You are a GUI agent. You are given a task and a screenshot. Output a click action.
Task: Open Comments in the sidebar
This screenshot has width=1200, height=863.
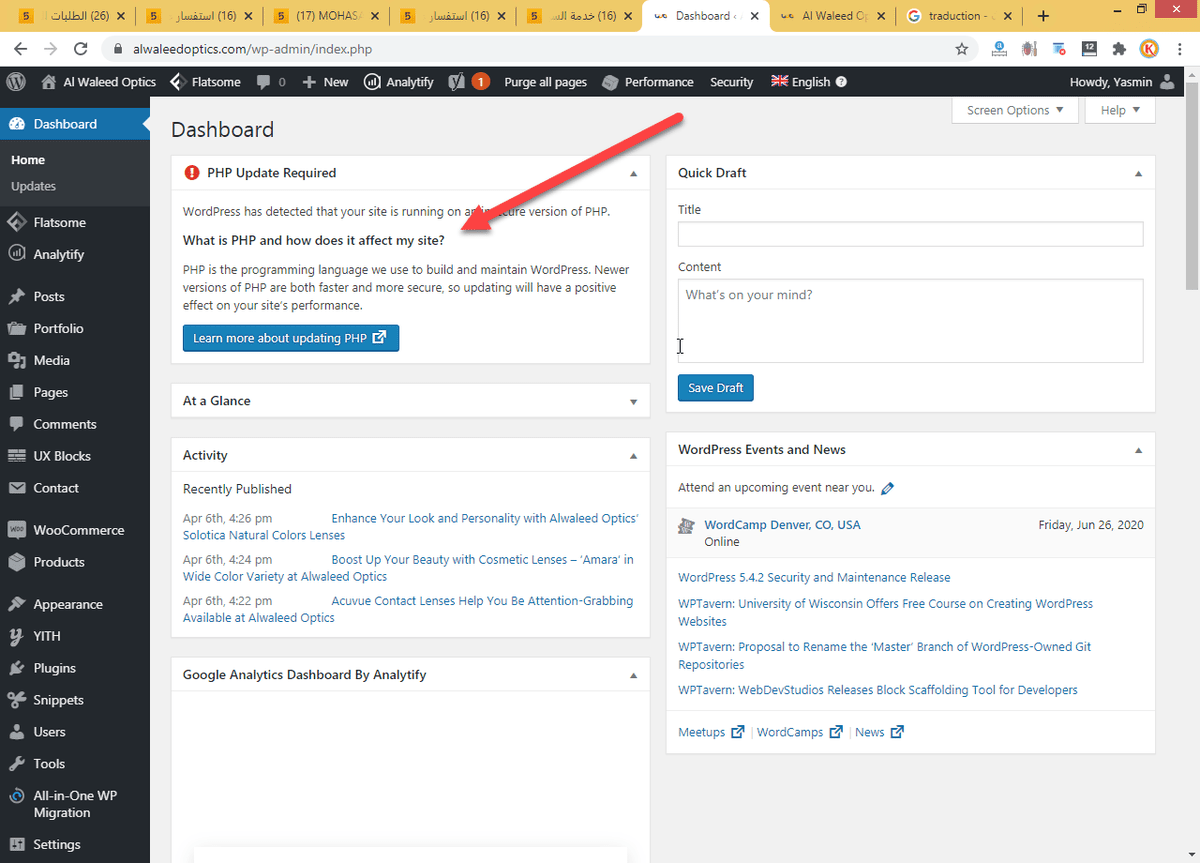tap(75, 424)
